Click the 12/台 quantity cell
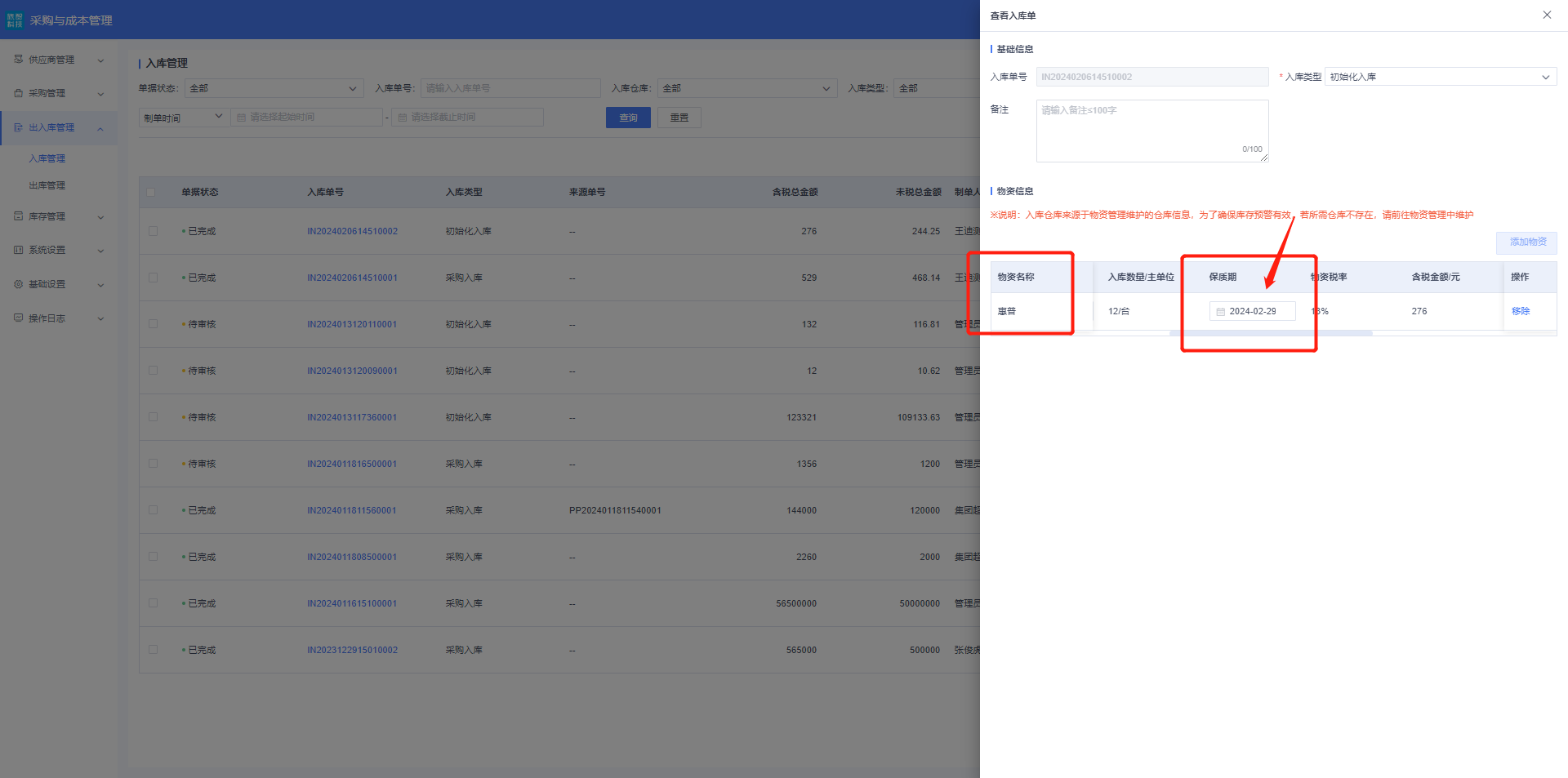The width and height of the screenshot is (1568, 778). (1119, 311)
